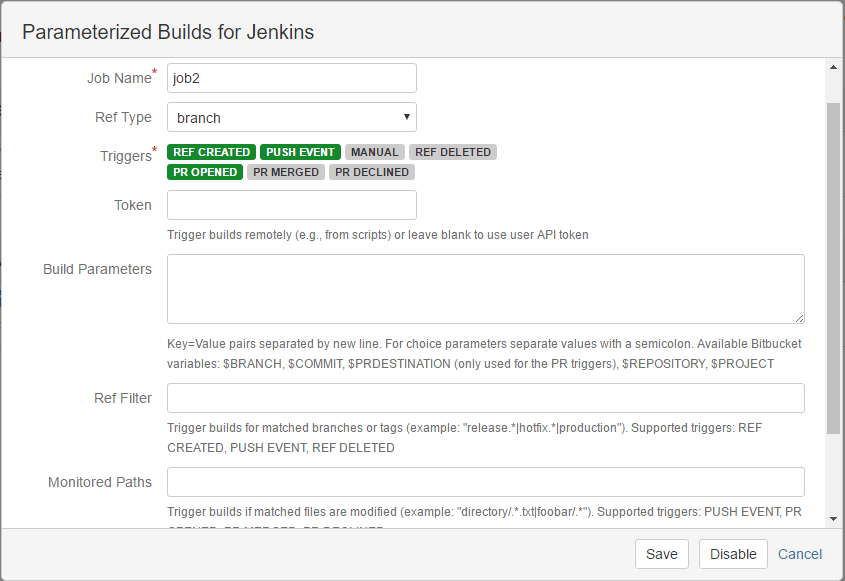Click the Job Name input field
Image resolution: width=845 pixels, height=581 pixels.
coord(292,78)
